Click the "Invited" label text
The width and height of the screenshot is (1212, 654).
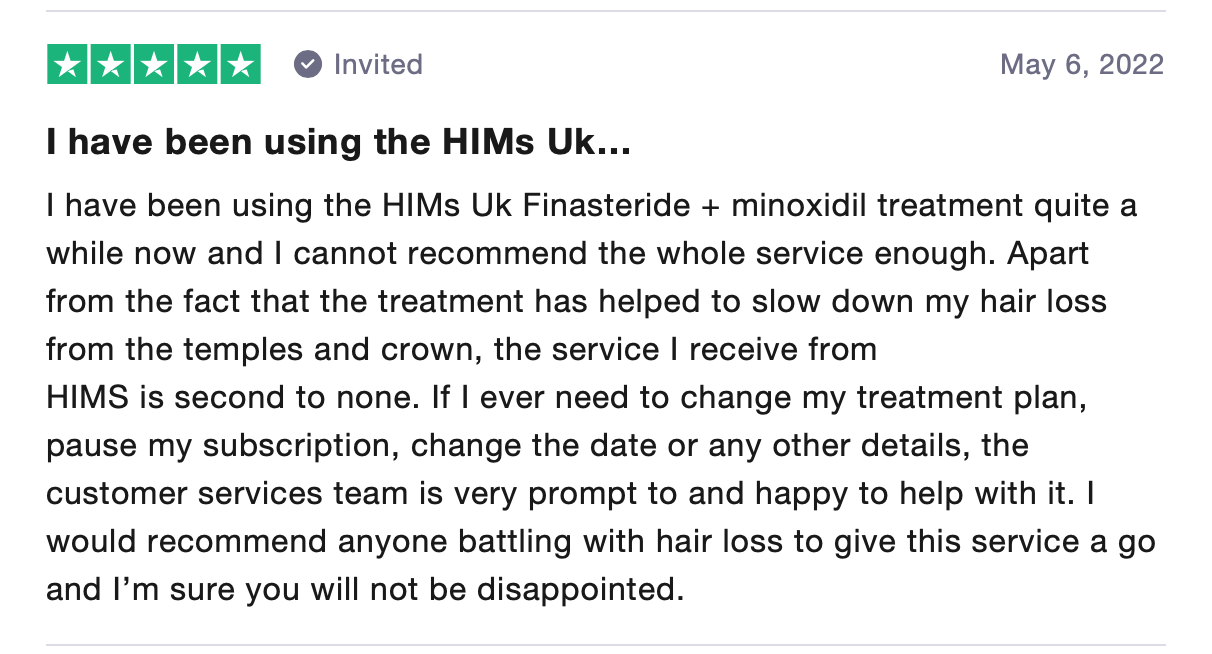coord(378,65)
